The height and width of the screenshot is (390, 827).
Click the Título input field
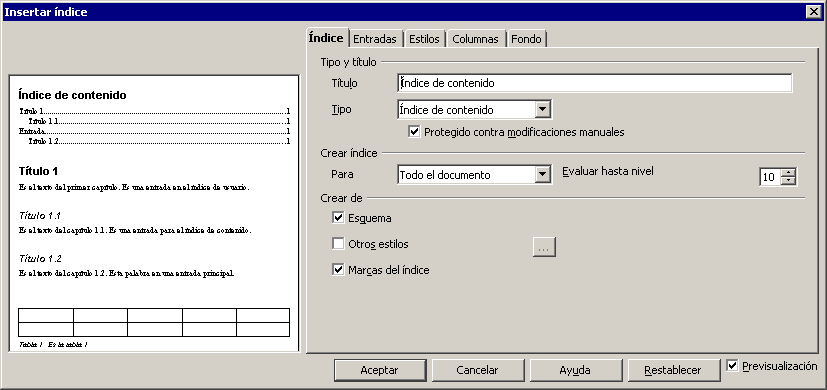click(594, 83)
